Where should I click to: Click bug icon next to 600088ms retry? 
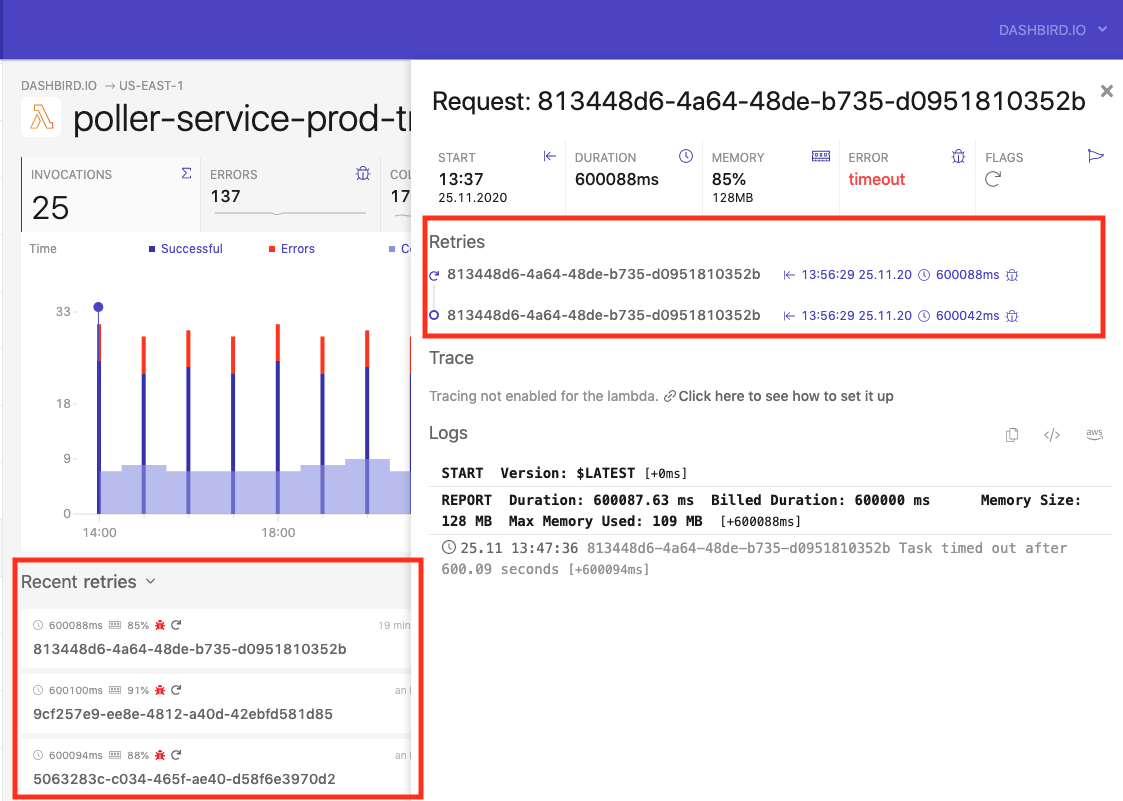(x=1012, y=275)
